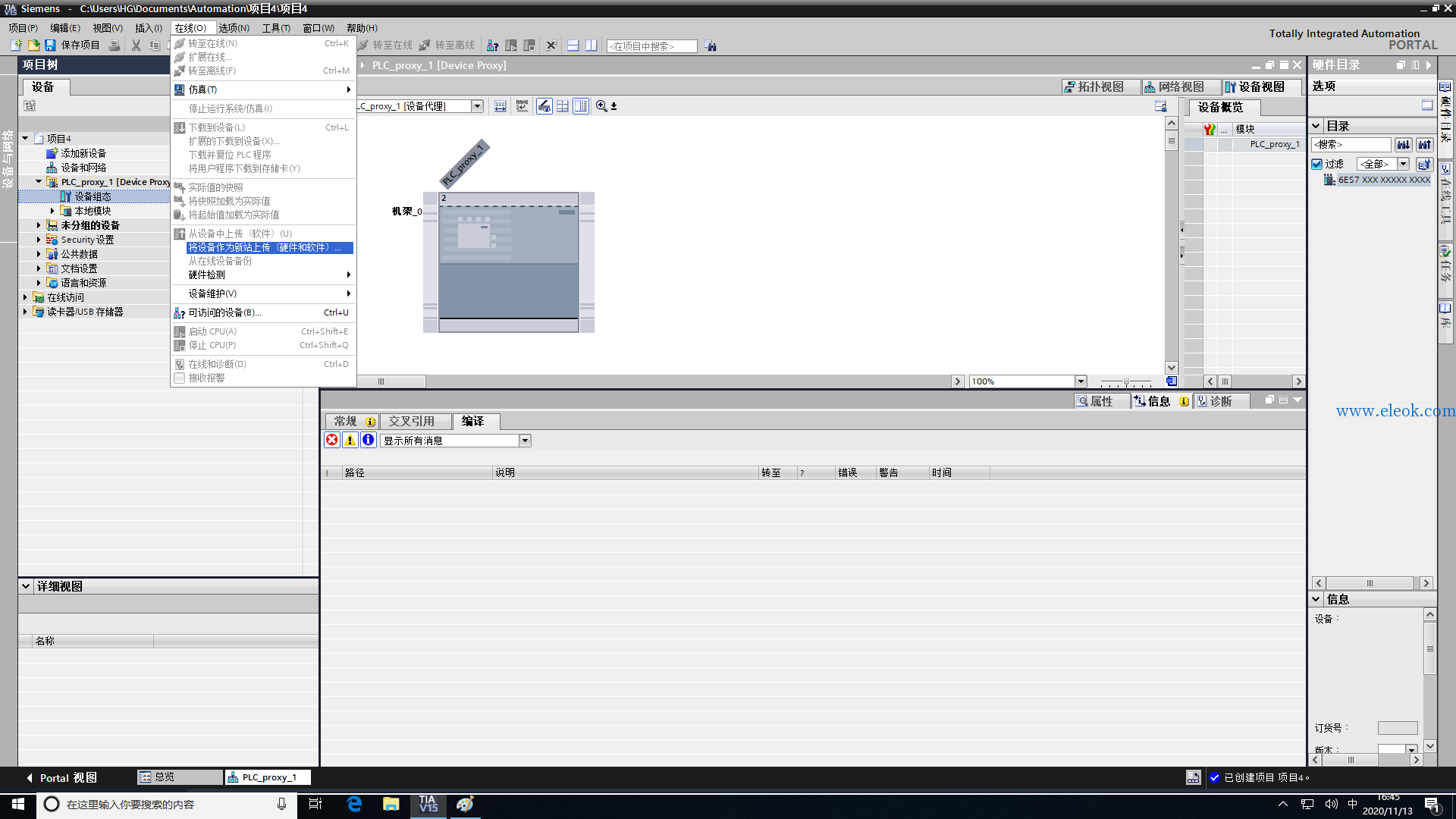Toggle the 过滤 filter checkbox
Viewport: 1456px width, 819px height.
[x=1317, y=164]
